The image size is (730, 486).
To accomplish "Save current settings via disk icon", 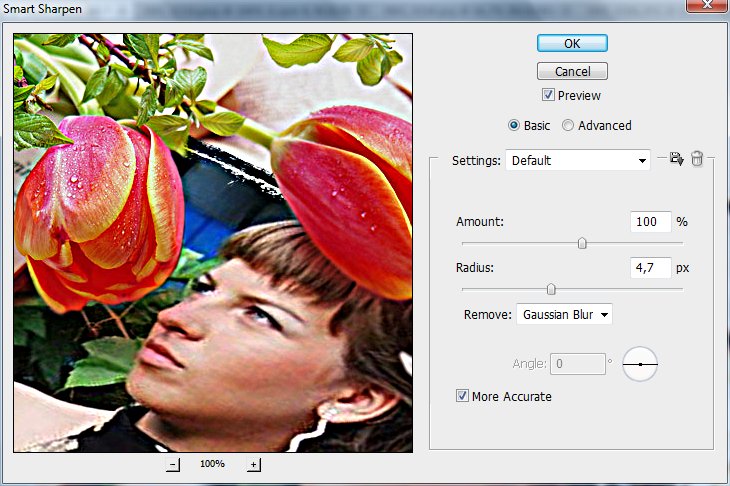I will point(676,159).
